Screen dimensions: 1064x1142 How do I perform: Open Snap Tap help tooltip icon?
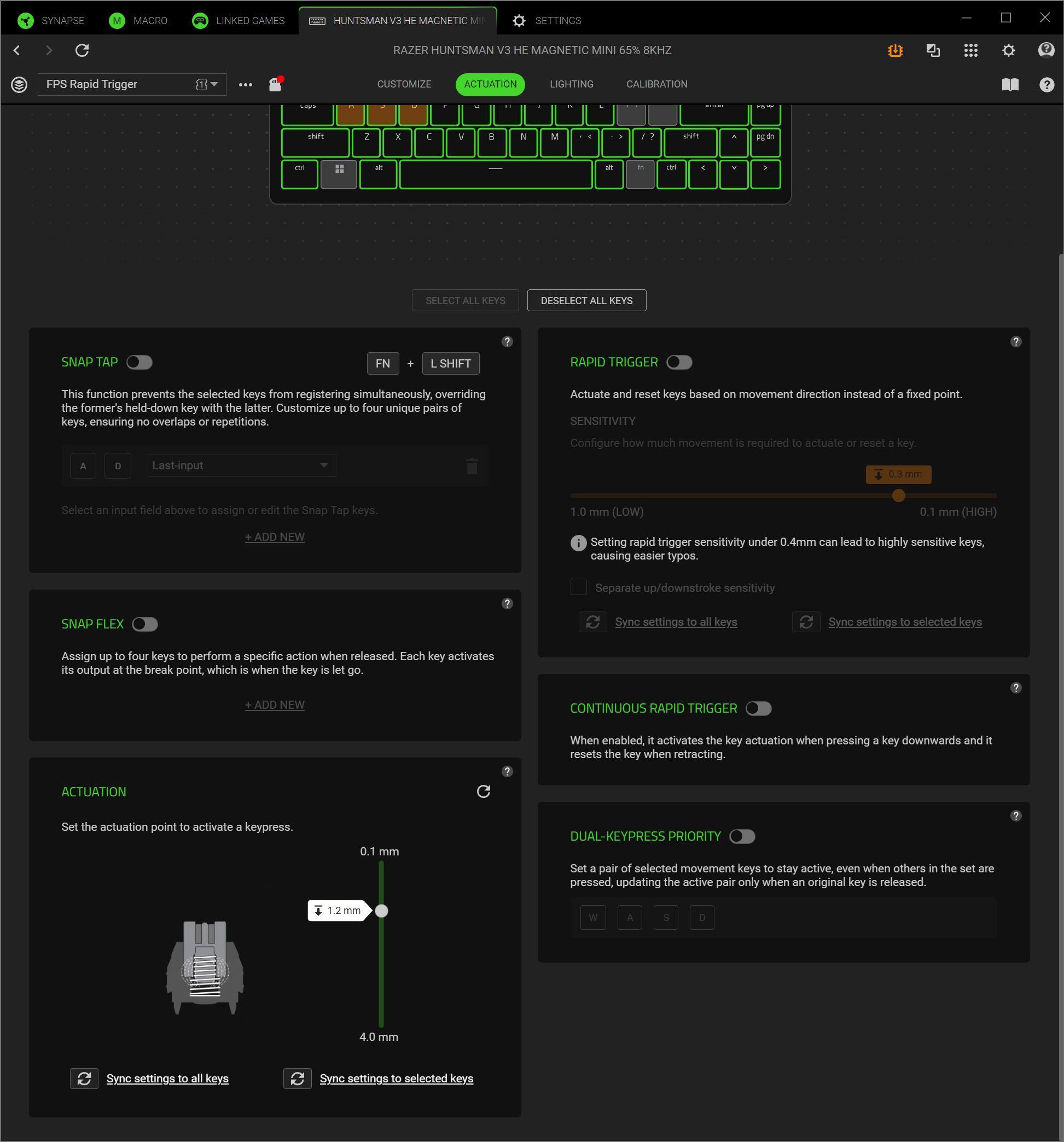tap(507, 342)
